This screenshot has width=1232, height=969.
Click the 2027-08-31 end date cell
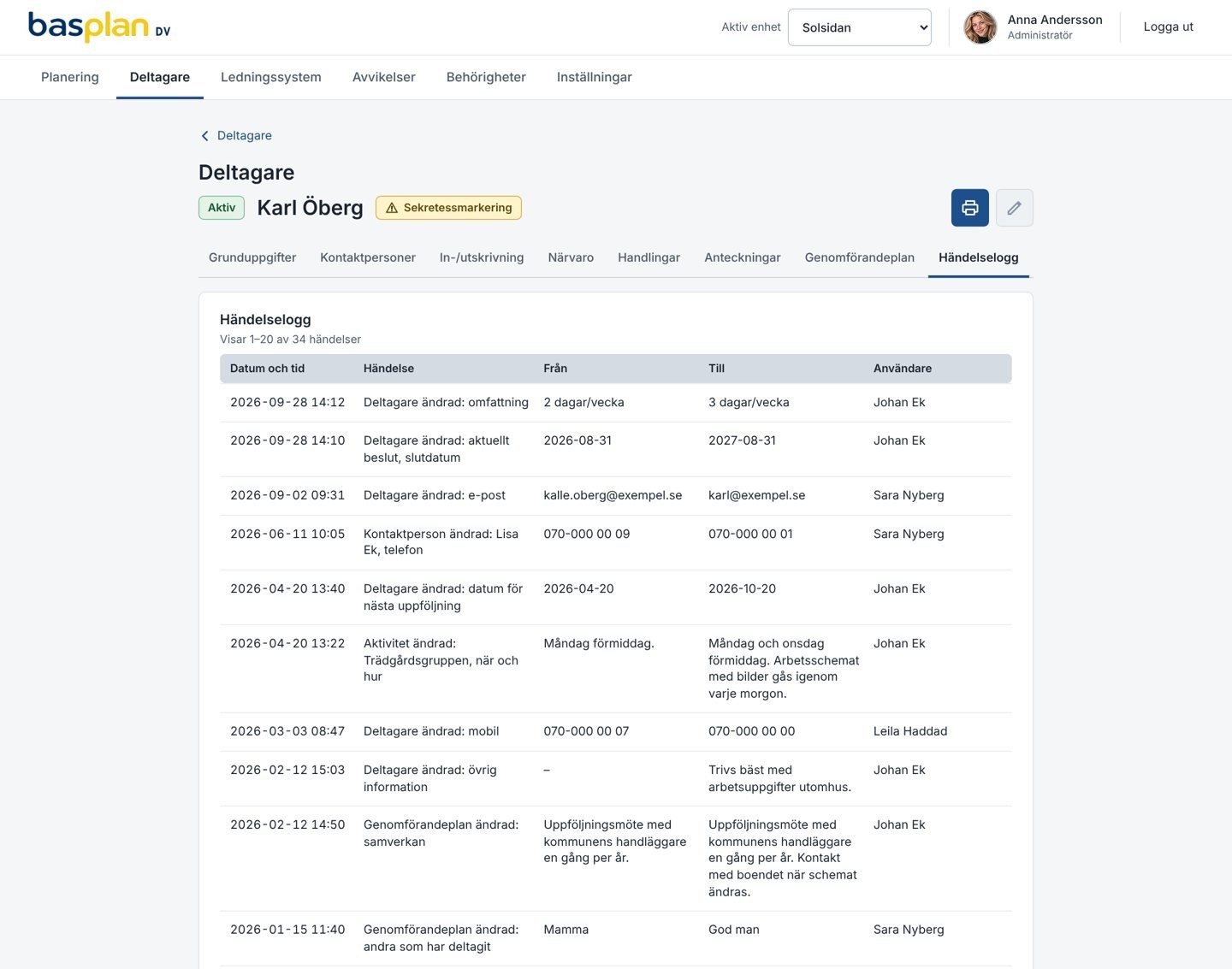743,441
